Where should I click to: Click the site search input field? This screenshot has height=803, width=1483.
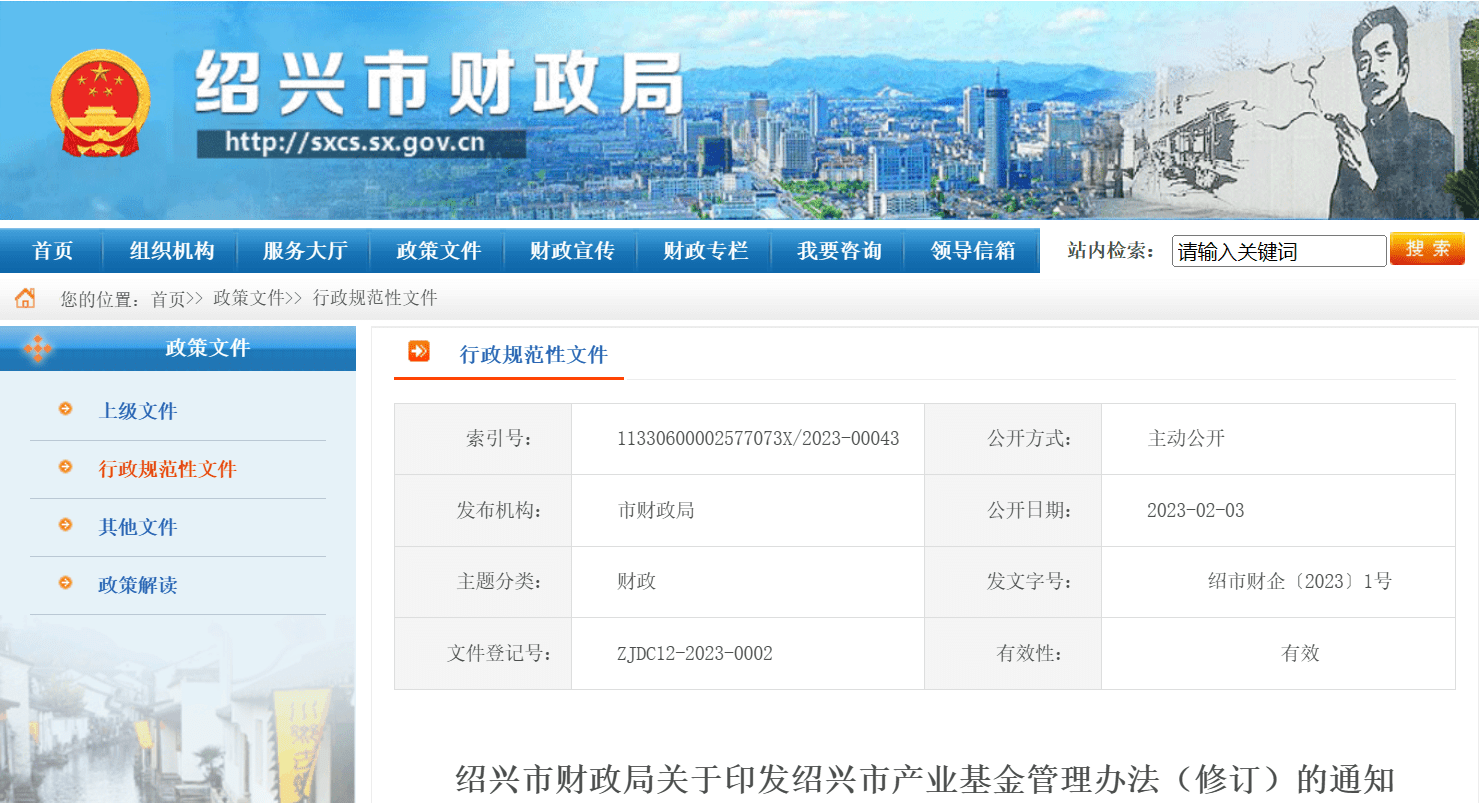coord(1279,251)
